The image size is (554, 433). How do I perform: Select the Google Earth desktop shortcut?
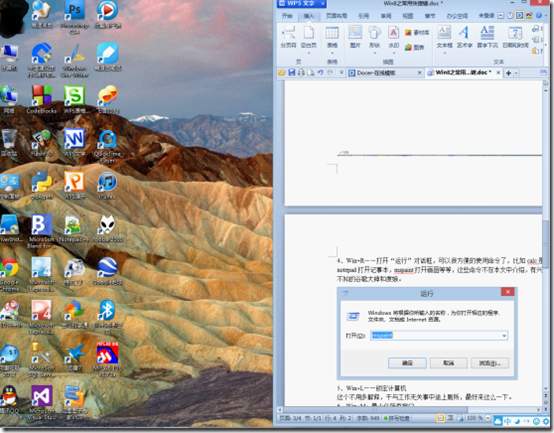click(x=107, y=271)
